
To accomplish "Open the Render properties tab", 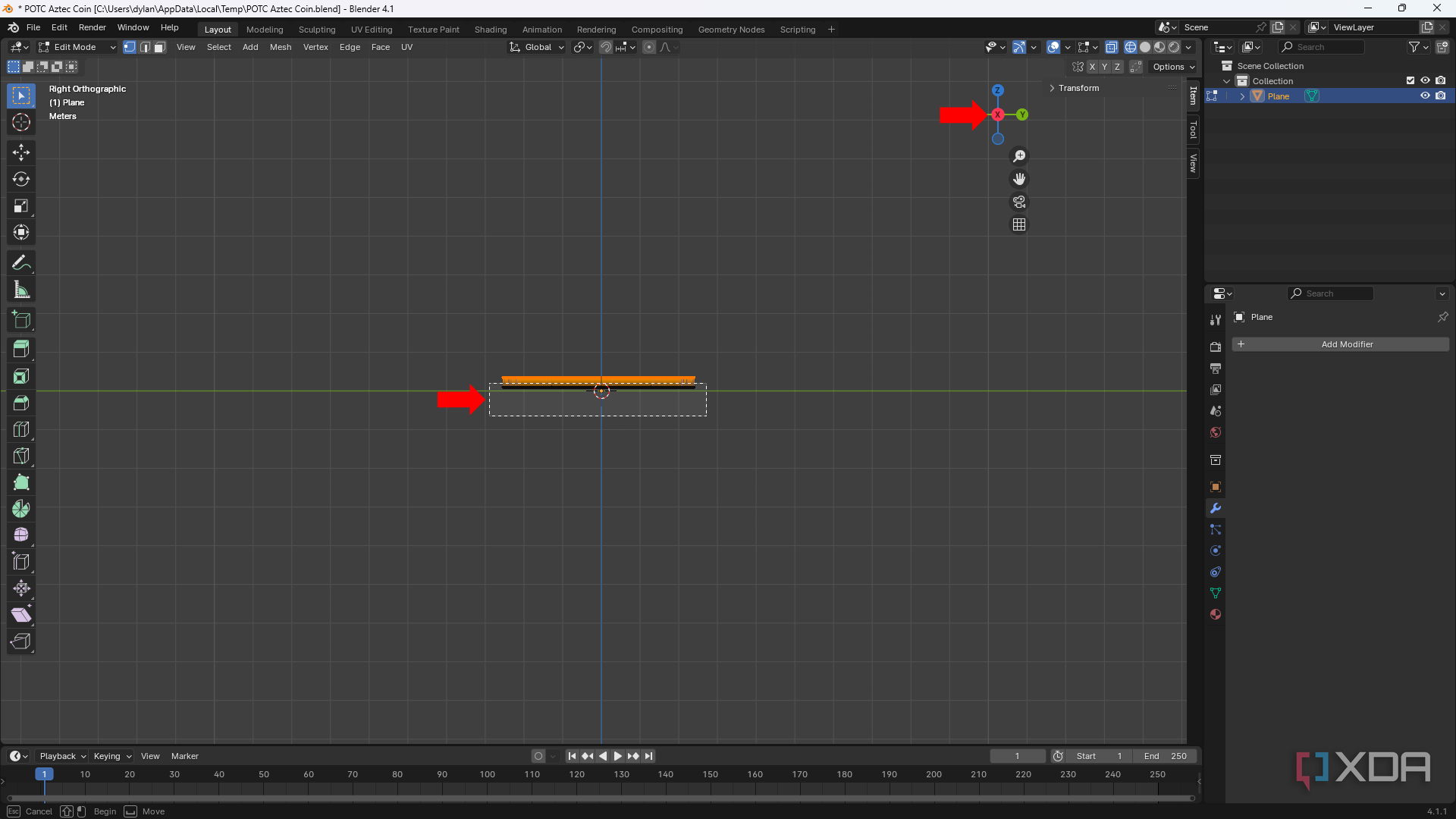I will click(x=1216, y=346).
